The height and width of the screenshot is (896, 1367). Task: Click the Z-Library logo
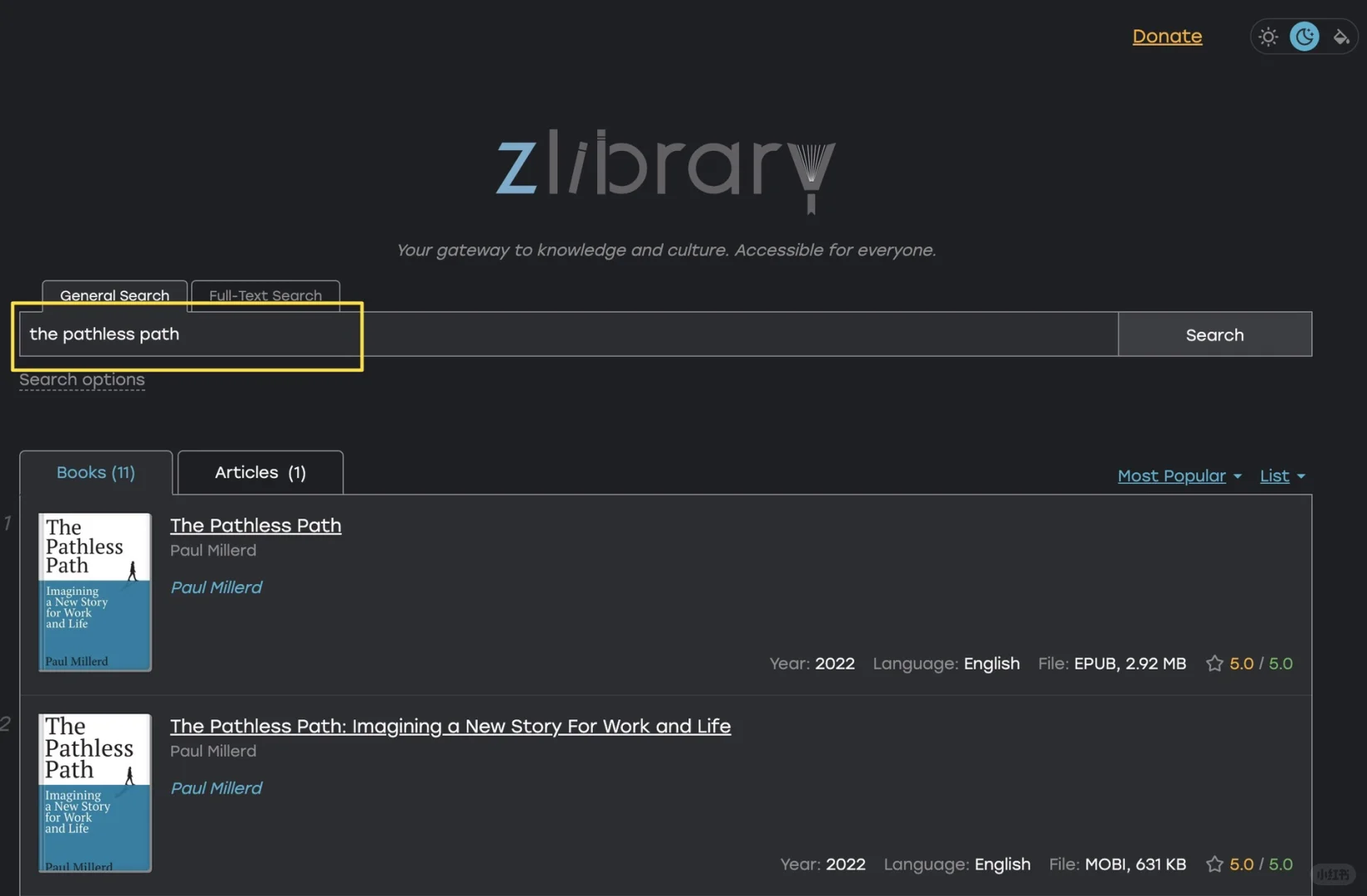(666, 171)
